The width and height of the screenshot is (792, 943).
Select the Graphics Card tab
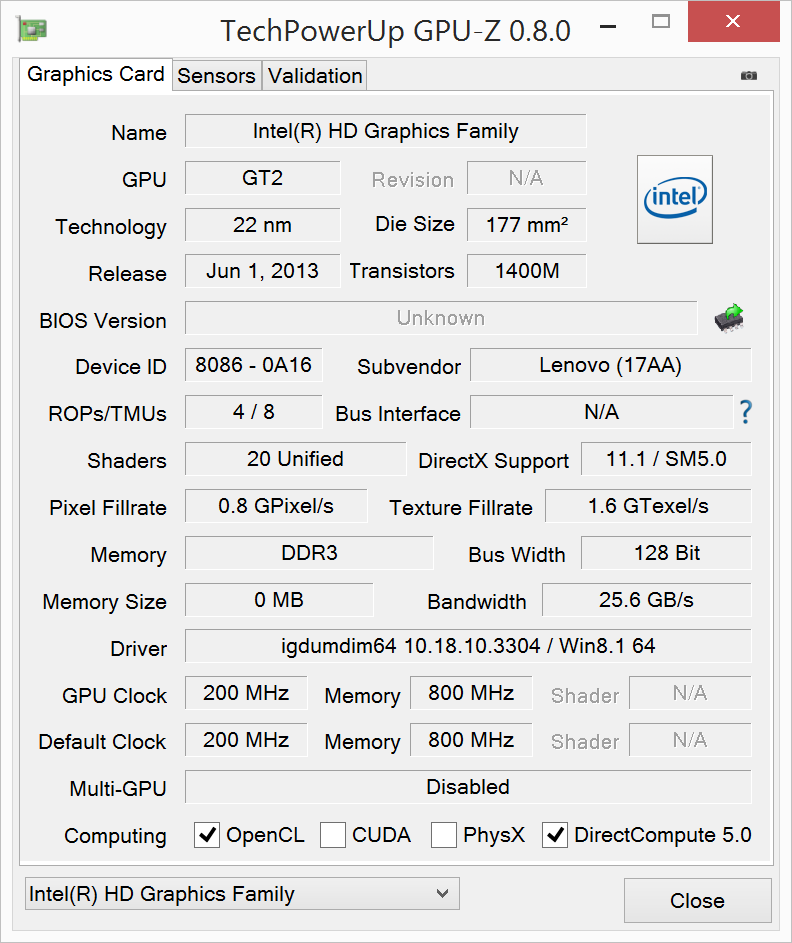point(96,74)
